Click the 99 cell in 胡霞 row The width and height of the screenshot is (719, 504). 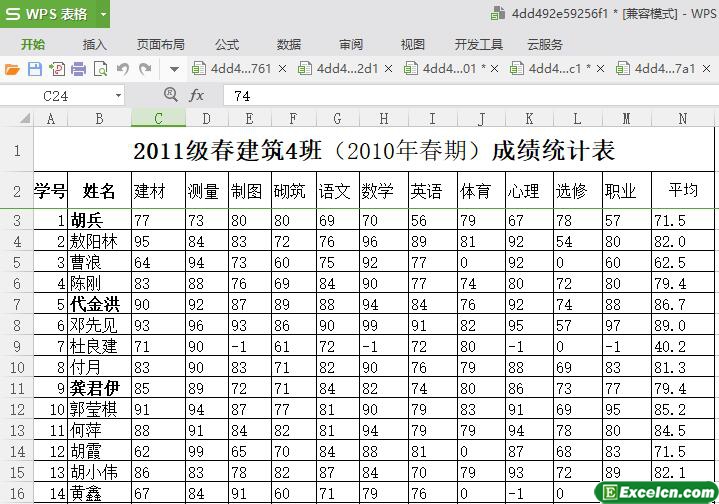pyautogui.click(x=207, y=451)
